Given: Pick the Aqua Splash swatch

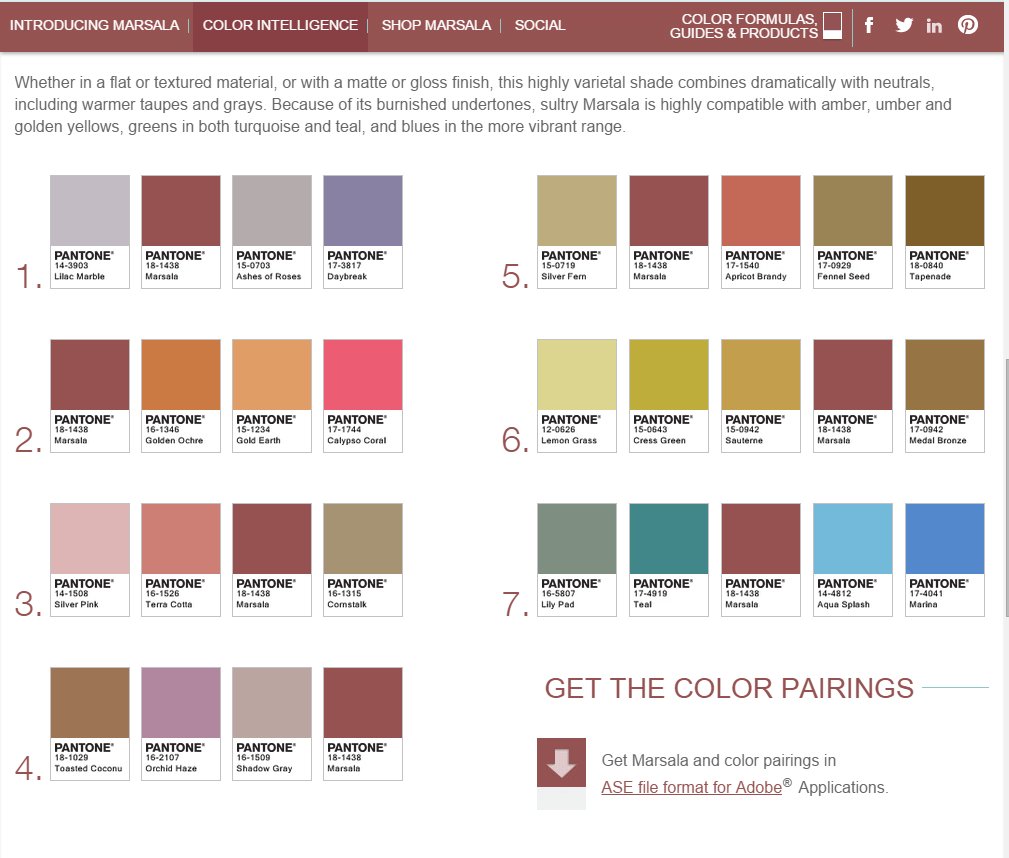Looking at the screenshot, I should [x=853, y=560].
